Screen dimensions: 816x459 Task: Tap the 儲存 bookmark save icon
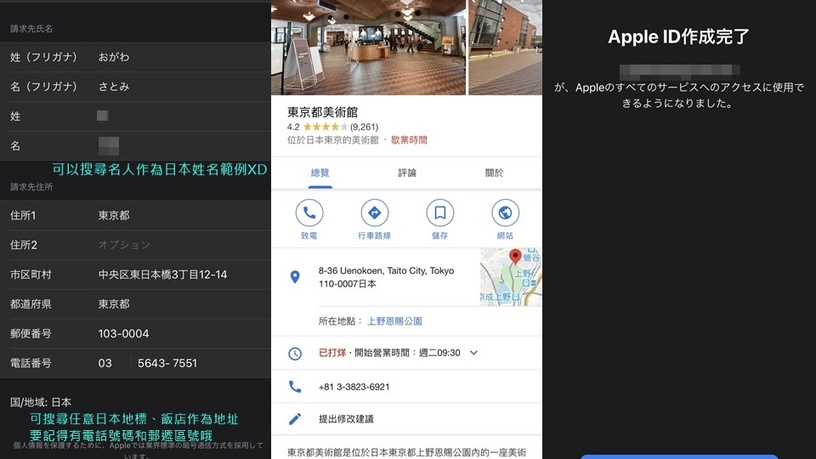tap(440, 213)
